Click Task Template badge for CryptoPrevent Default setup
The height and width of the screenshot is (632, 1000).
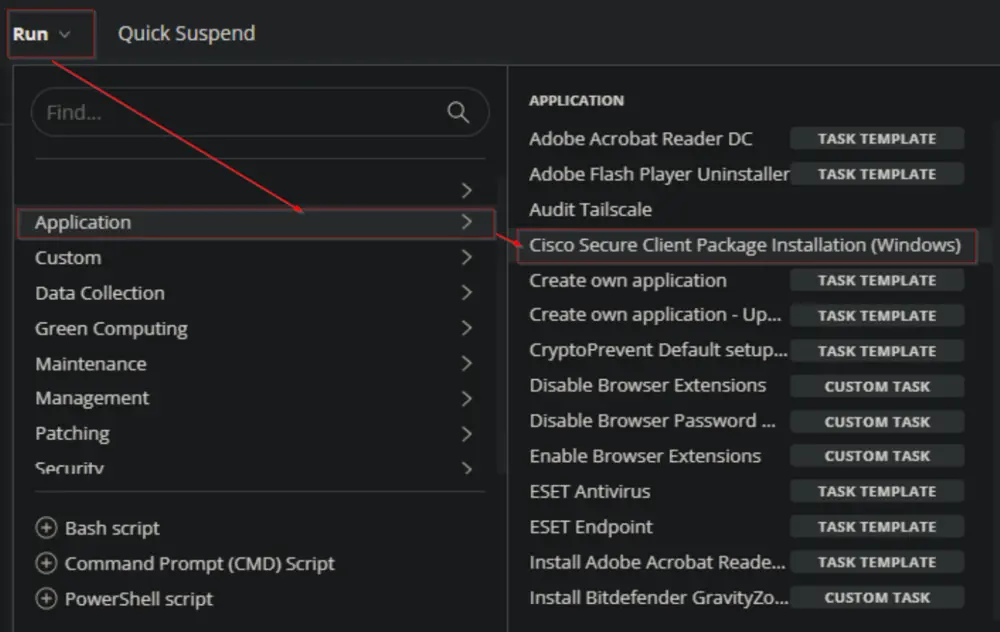tap(877, 351)
